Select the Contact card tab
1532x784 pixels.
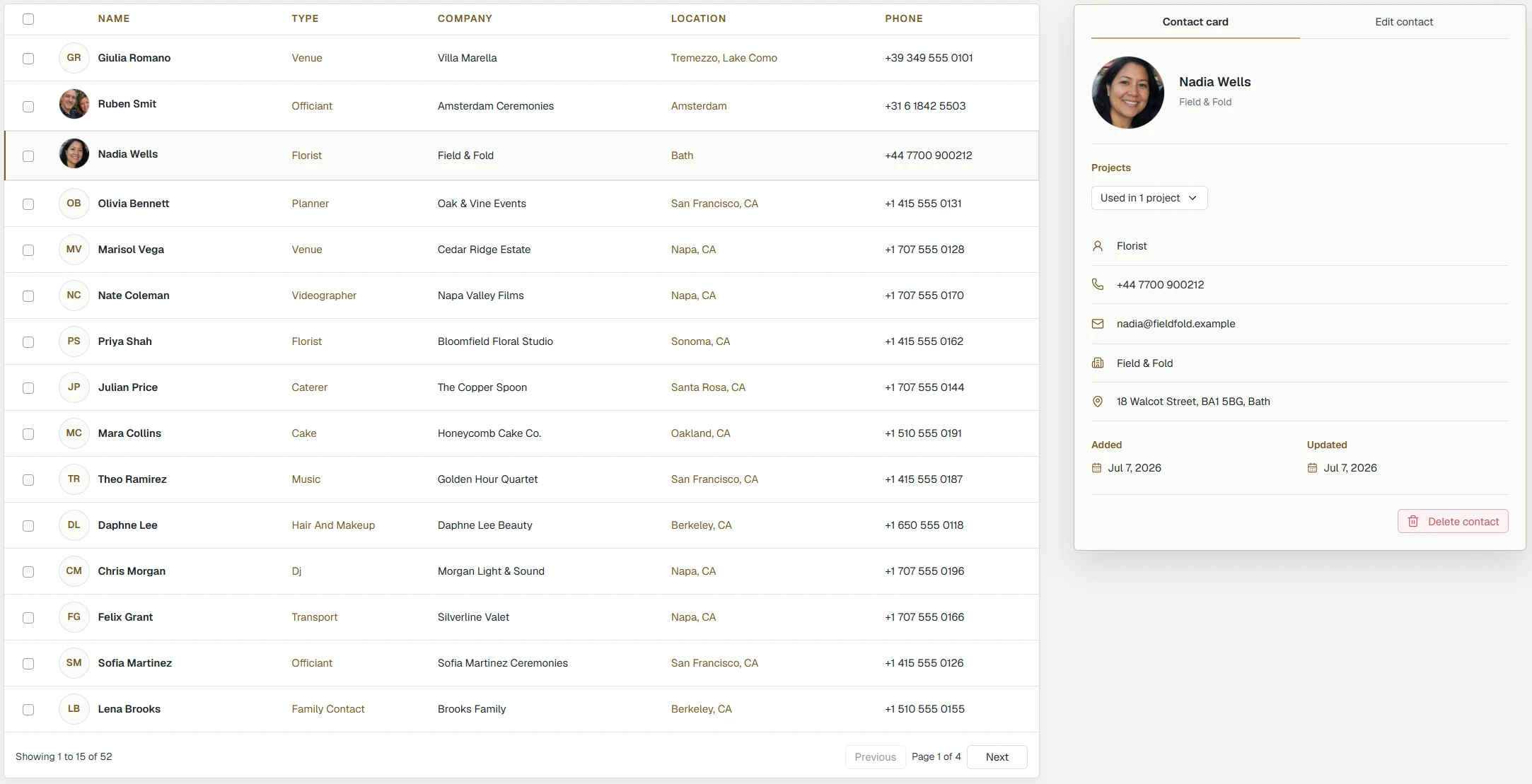point(1195,22)
